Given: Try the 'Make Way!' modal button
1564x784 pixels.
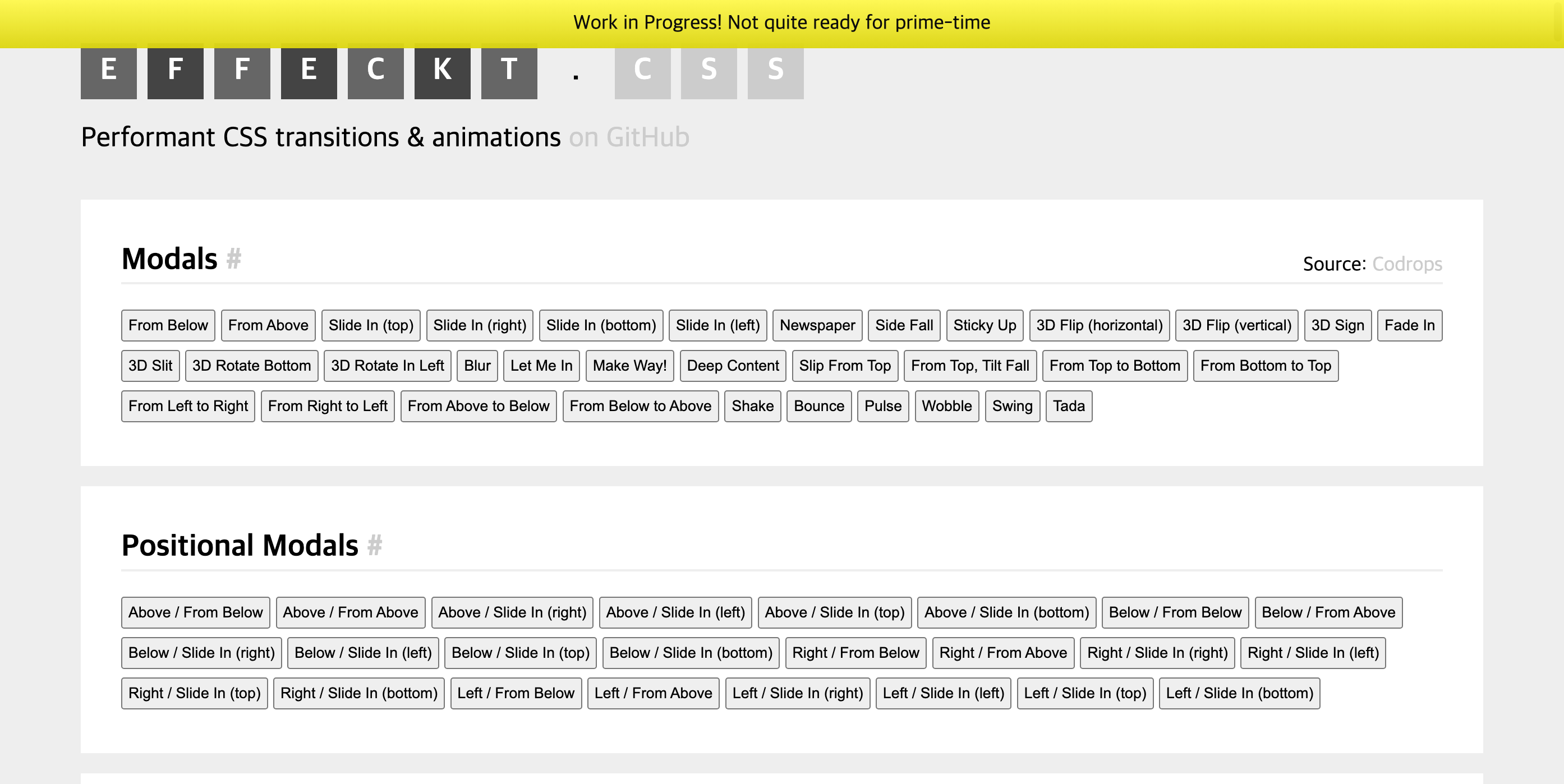Looking at the screenshot, I should point(629,366).
